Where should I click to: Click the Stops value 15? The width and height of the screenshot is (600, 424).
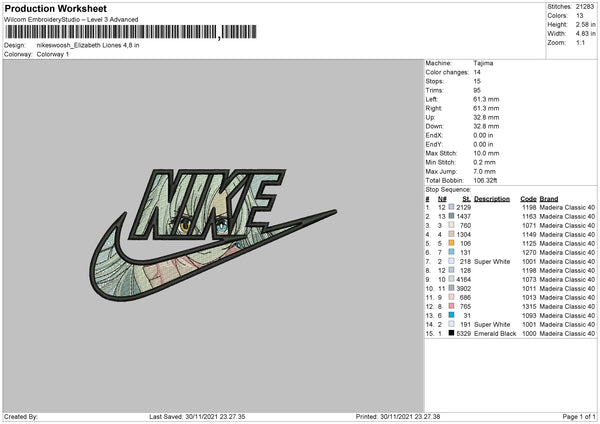477,81
